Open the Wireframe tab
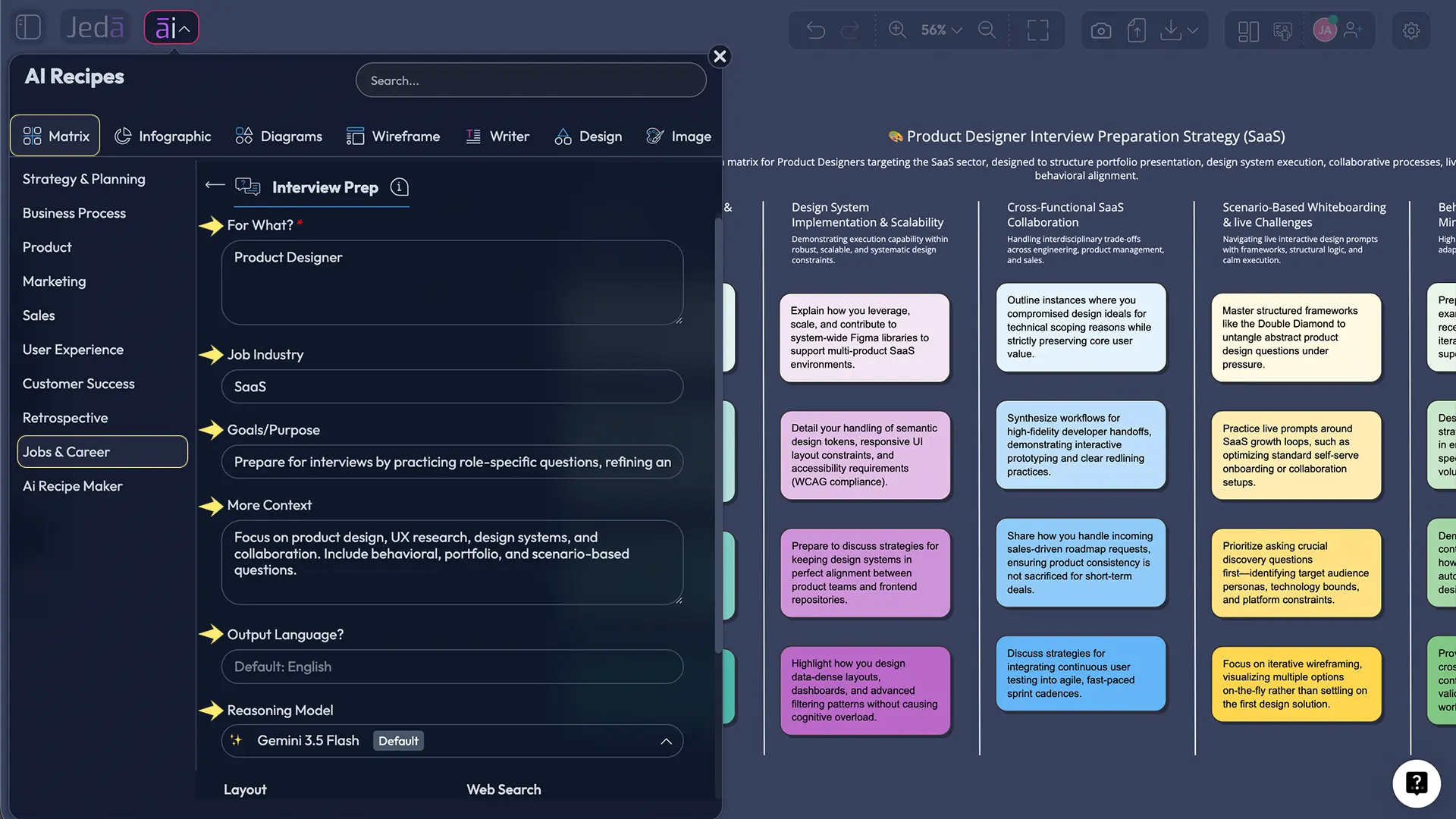 point(393,136)
